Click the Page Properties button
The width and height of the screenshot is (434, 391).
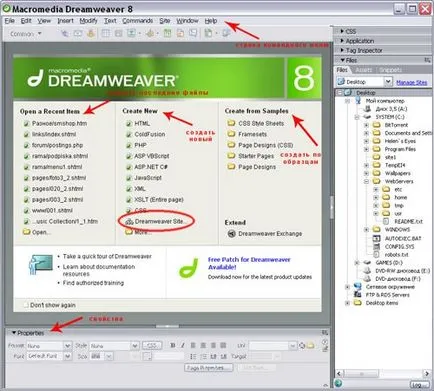tap(209, 367)
